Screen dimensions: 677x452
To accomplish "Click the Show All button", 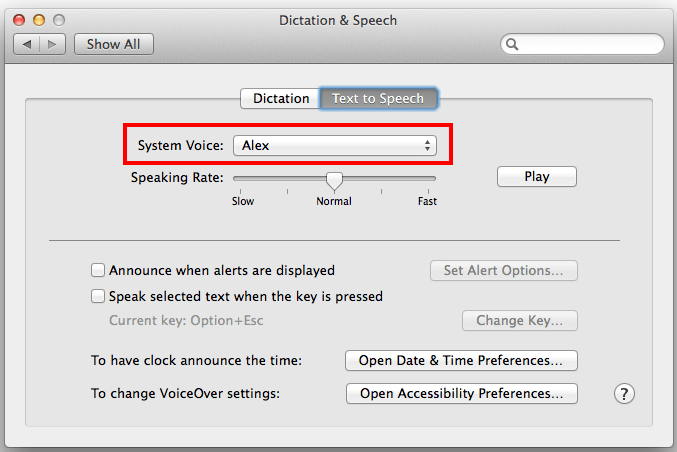I will click(x=114, y=44).
